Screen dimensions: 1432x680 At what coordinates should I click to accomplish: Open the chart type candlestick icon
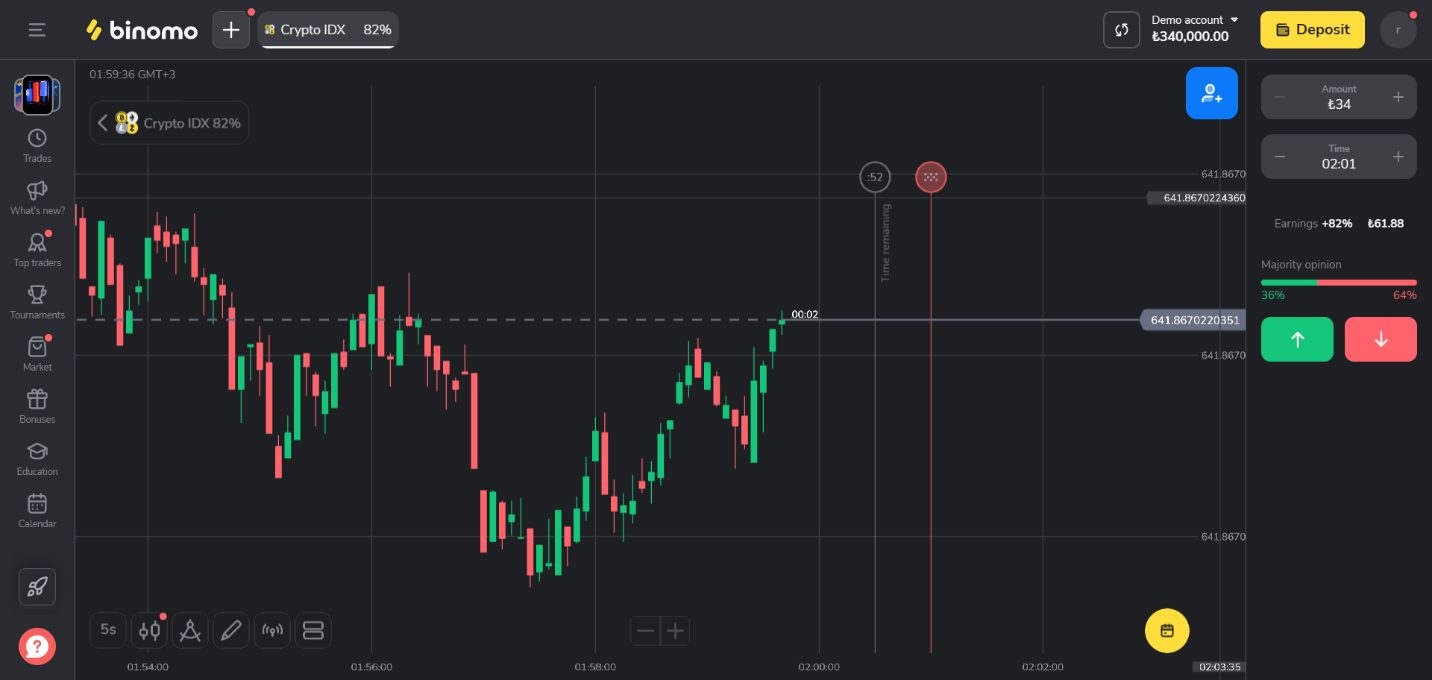tap(149, 630)
